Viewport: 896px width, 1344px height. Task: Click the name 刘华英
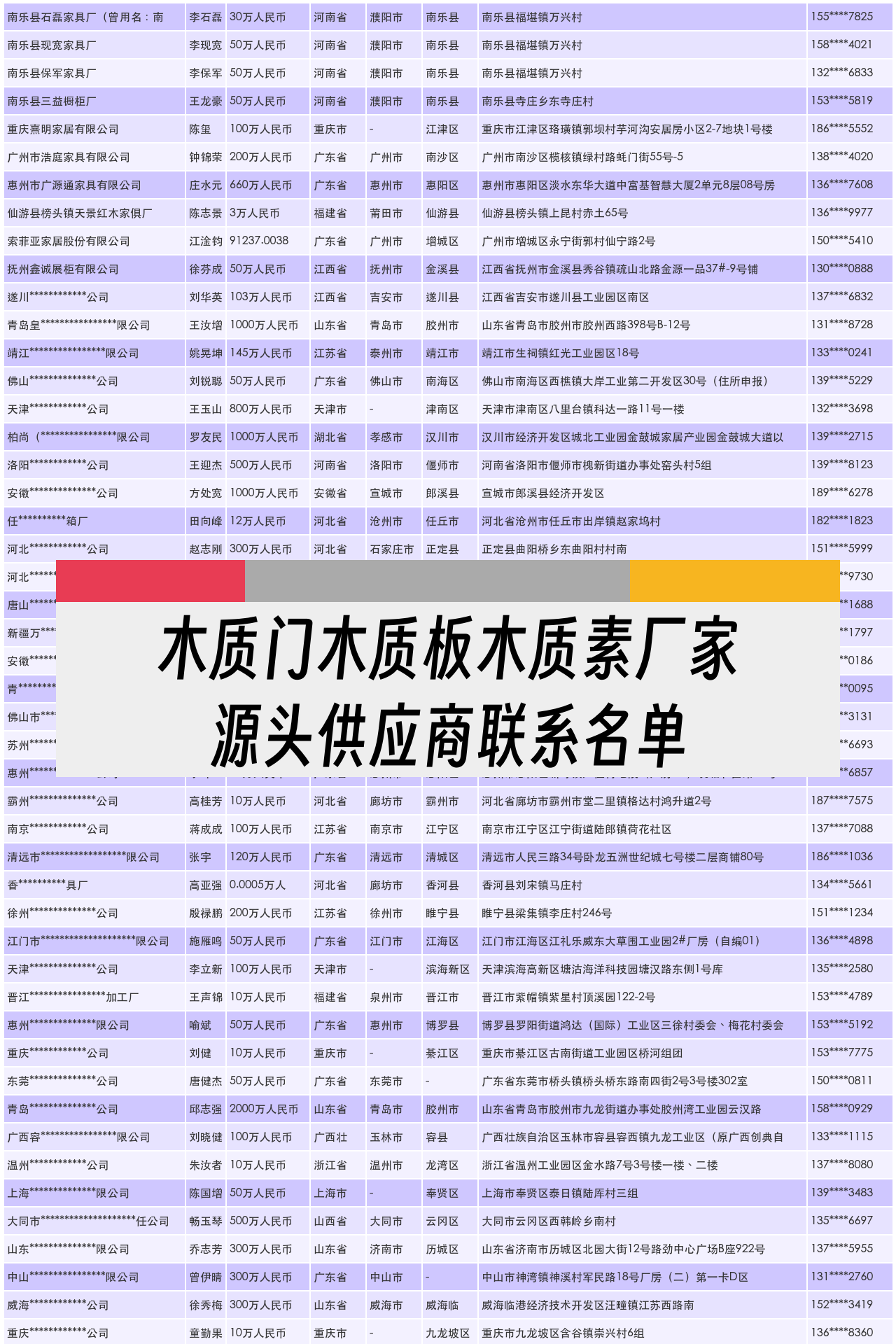[205, 297]
